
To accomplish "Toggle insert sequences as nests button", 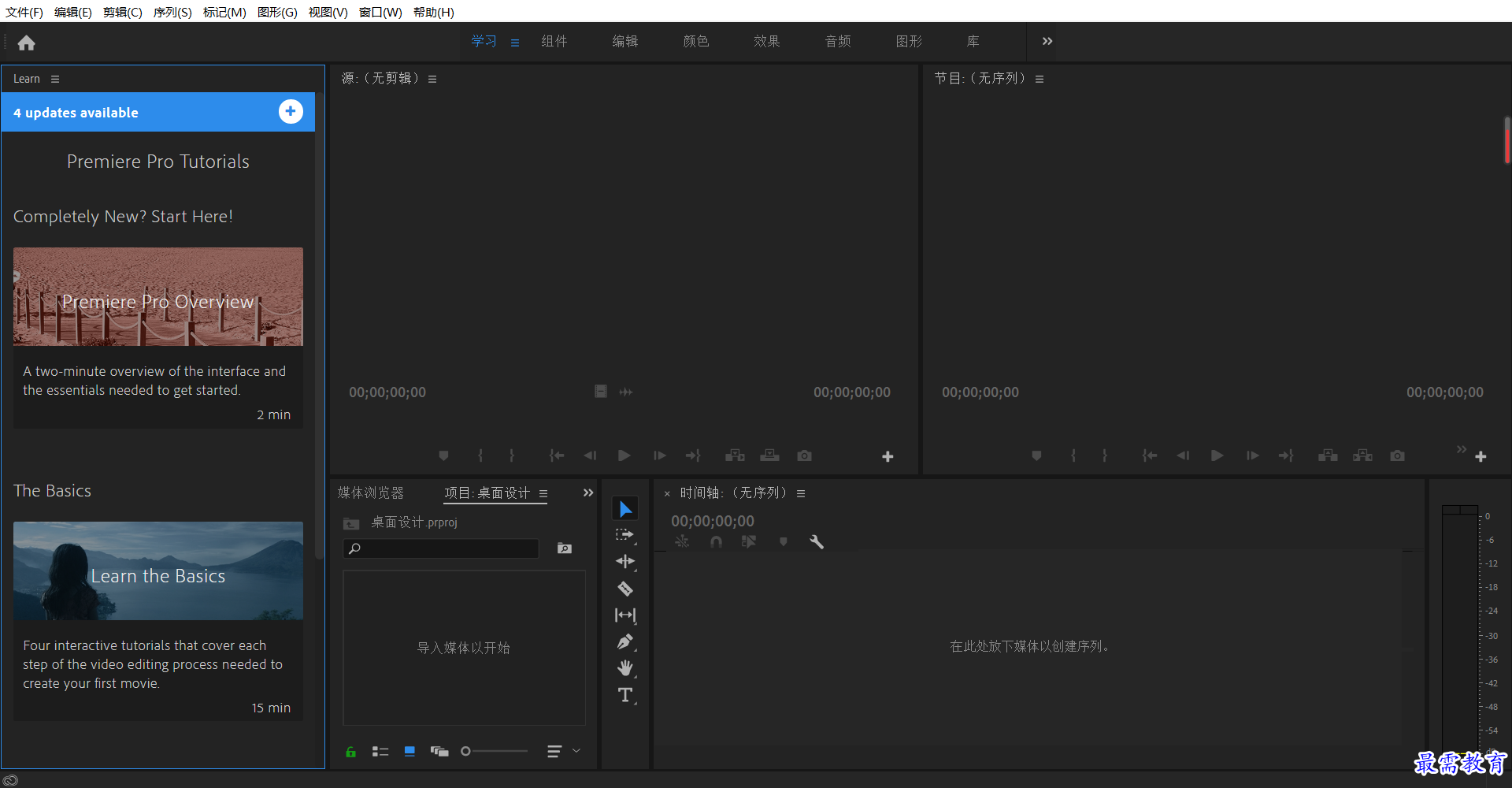I will point(682,541).
